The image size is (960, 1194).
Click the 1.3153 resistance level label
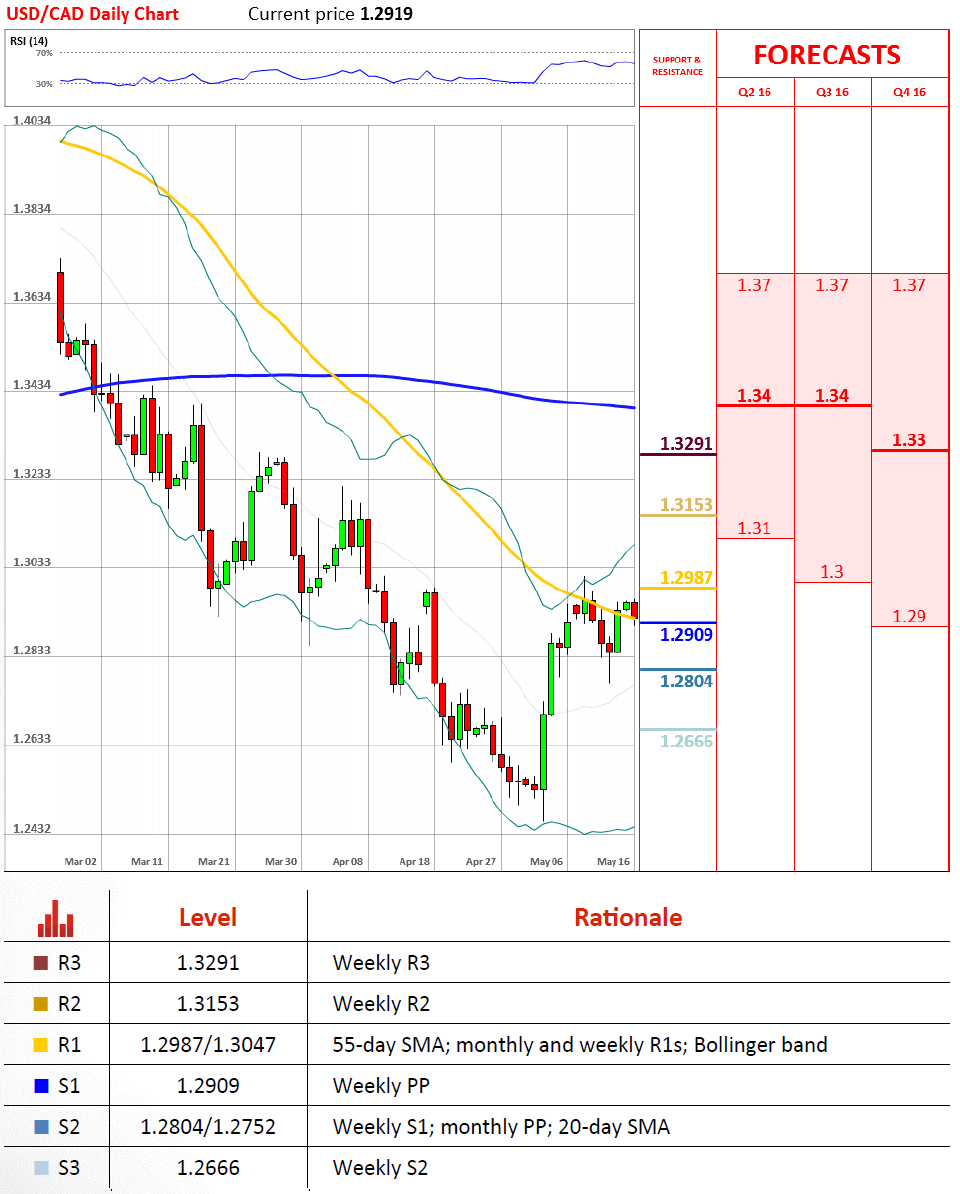click(686, 505)
